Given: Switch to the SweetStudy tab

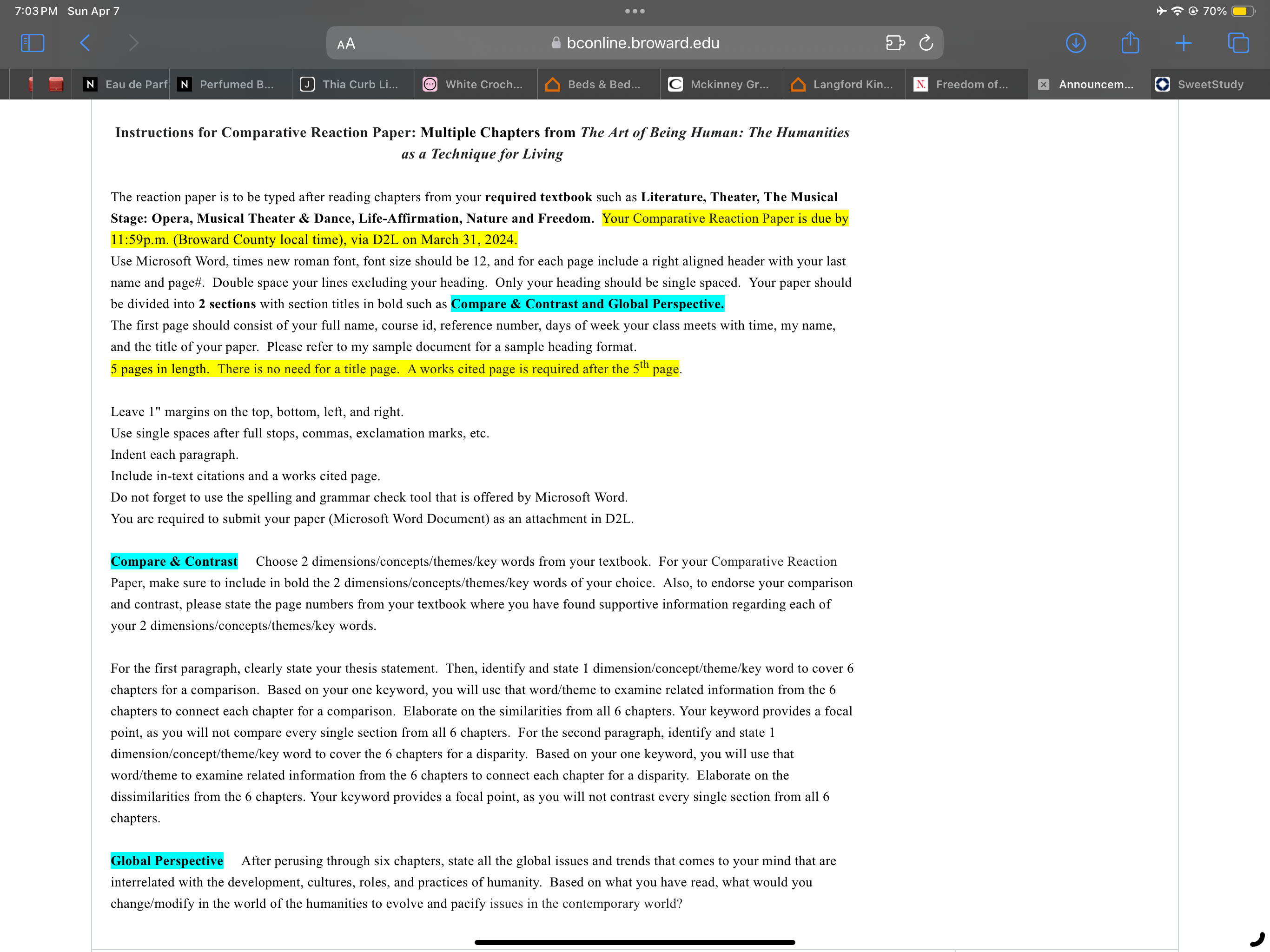Looking at the screenshot, I should click(1209, 85).
